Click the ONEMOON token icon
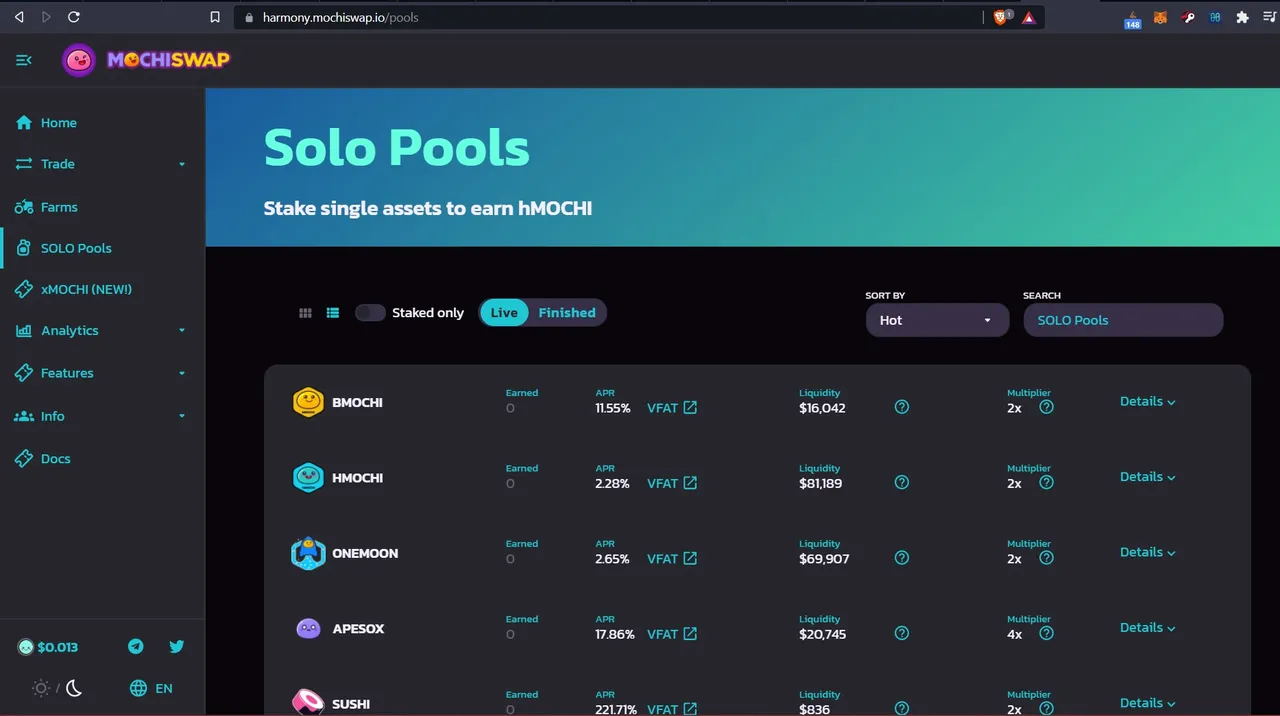The width and height of the screenshot is (1280, 716). coord(308,553)
